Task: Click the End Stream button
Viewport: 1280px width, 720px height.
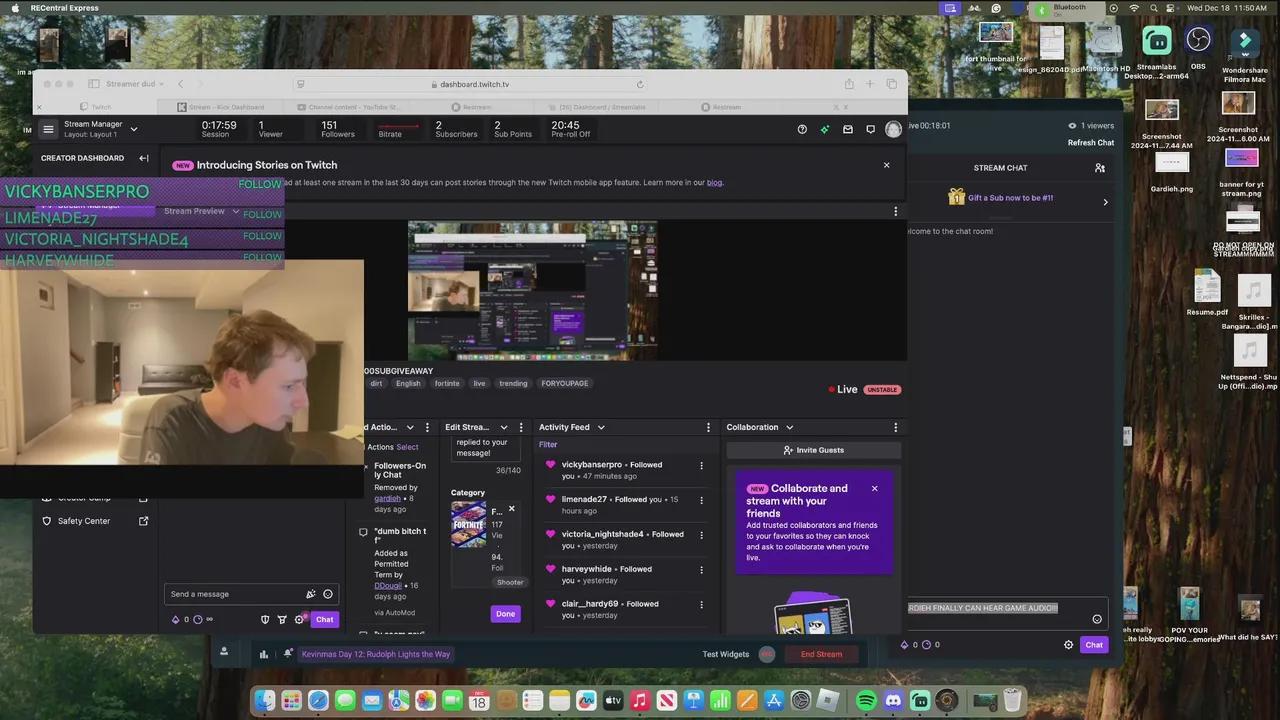Action: coord(821,654)
